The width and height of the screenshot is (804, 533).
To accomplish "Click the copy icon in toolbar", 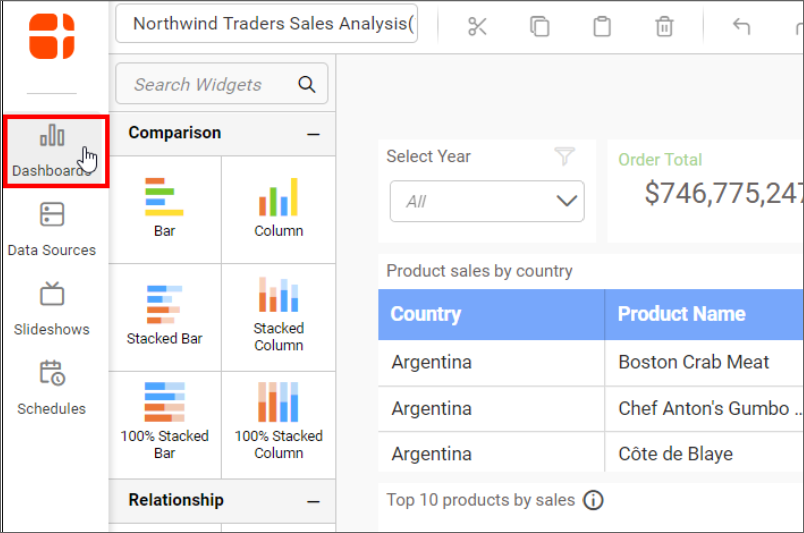I will click(x=539, y=27).
